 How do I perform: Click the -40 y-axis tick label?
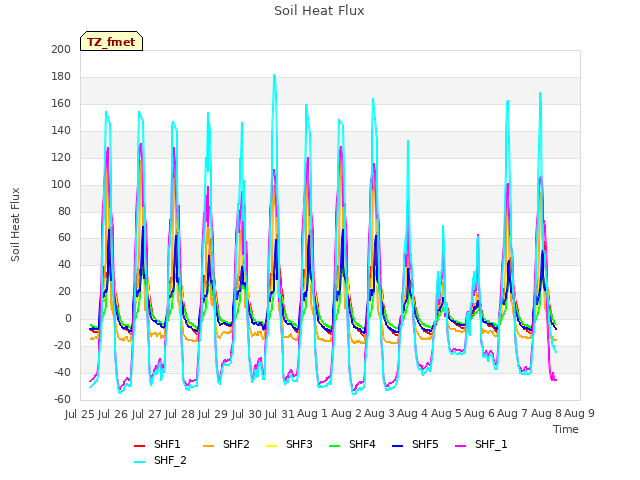(x=62, y=372)
